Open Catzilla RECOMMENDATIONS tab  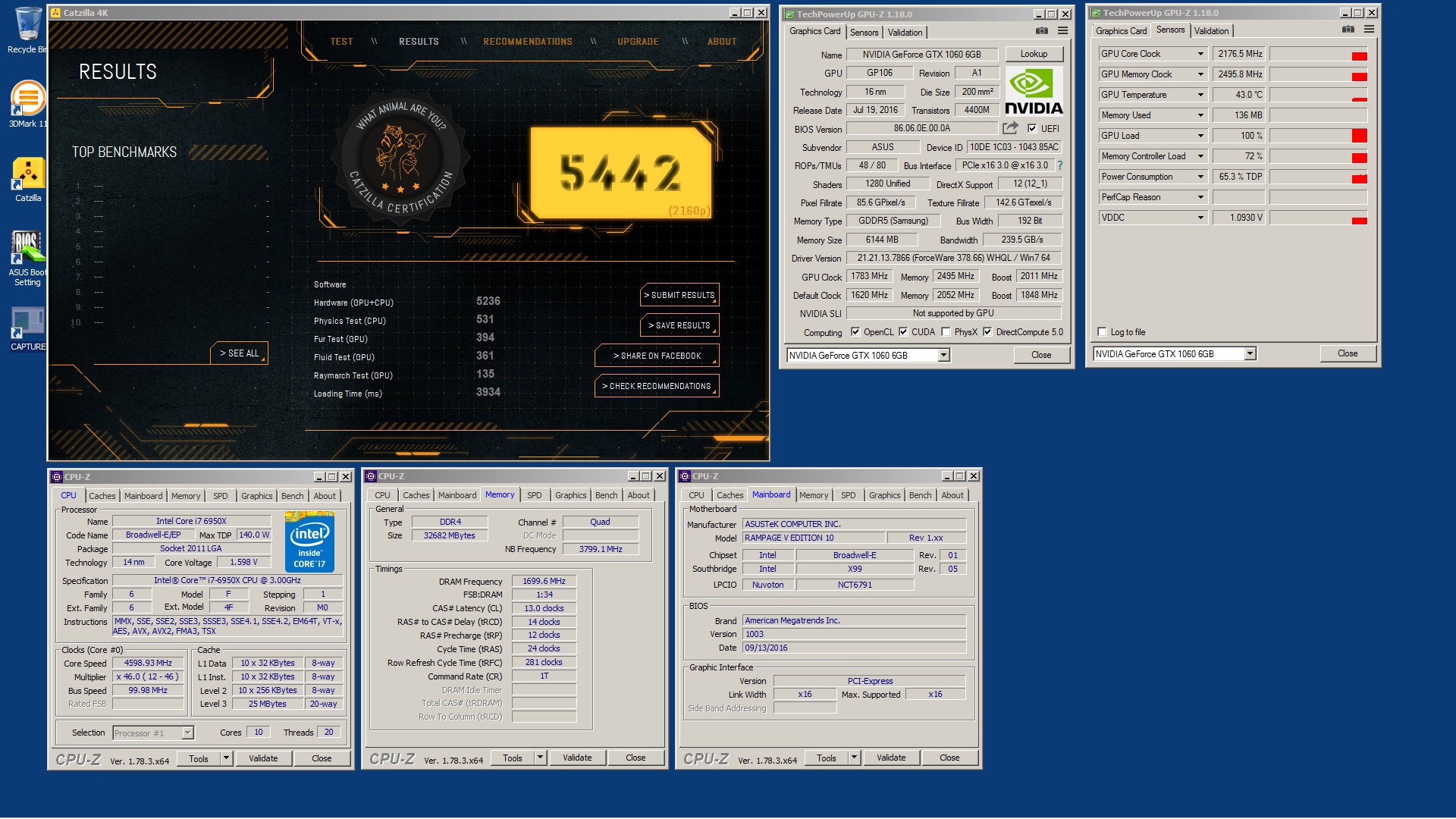[x=528, y=42]
